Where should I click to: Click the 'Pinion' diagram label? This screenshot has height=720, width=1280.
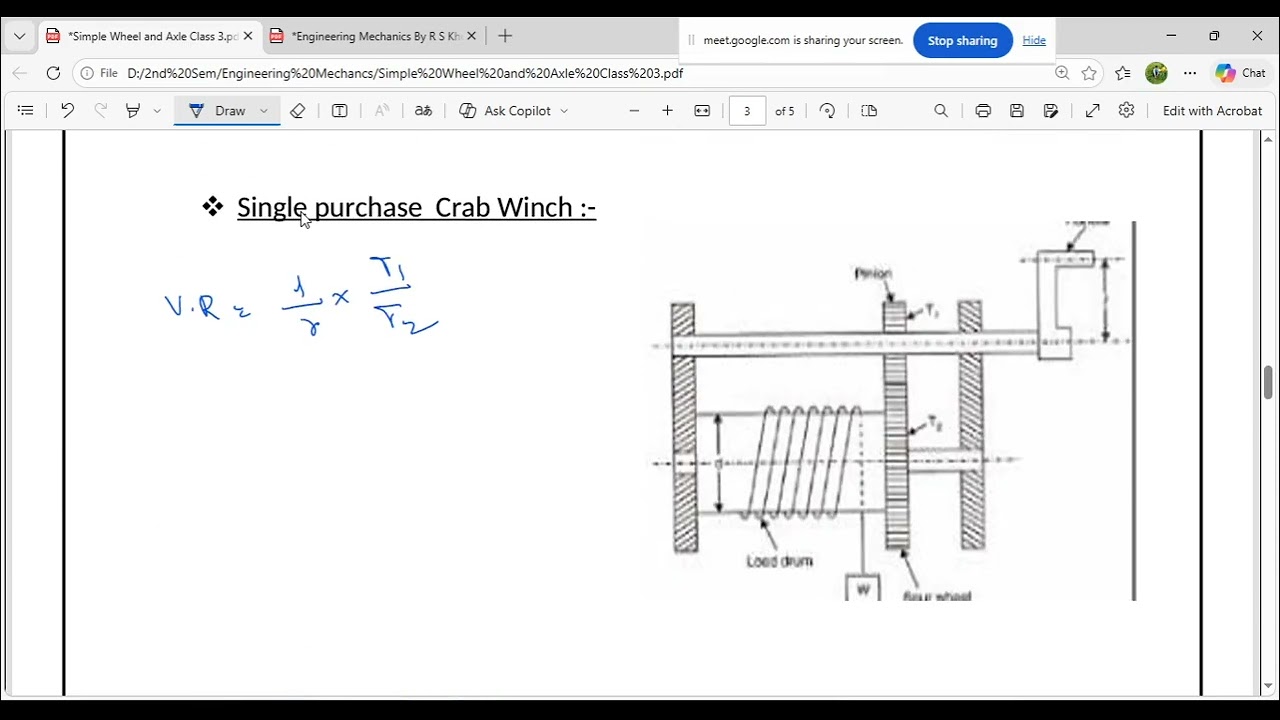point(873,273)
